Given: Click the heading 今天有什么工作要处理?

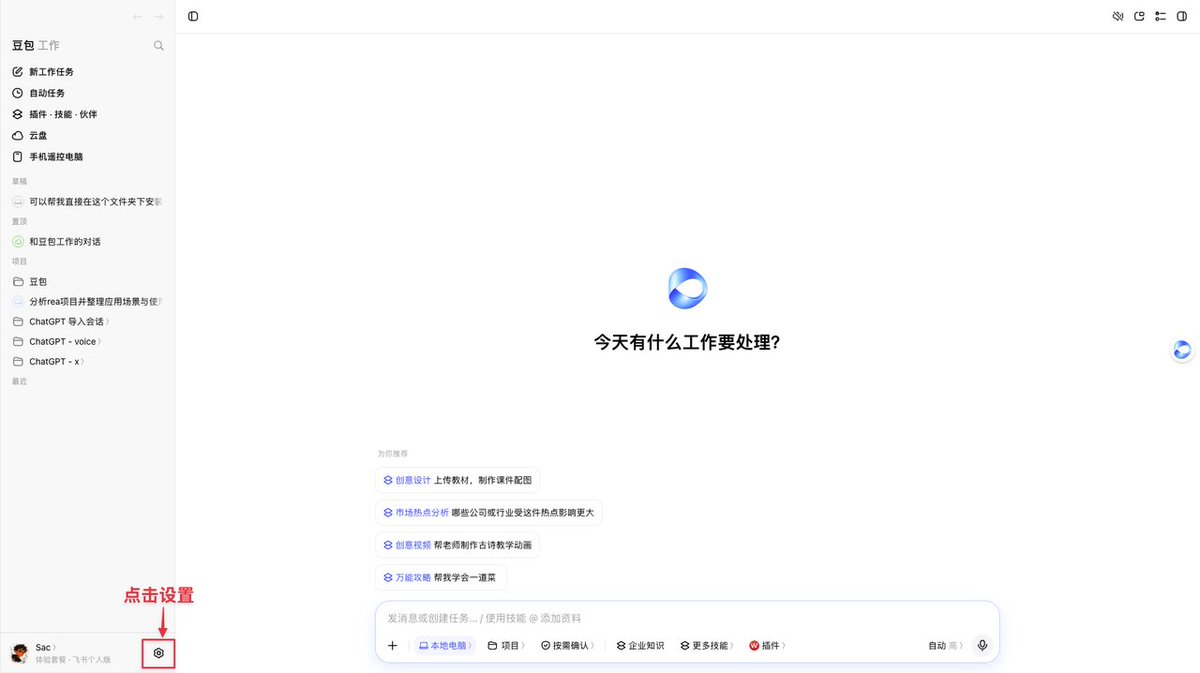Looking at the screenshot, I should click(x=687, y=342).
